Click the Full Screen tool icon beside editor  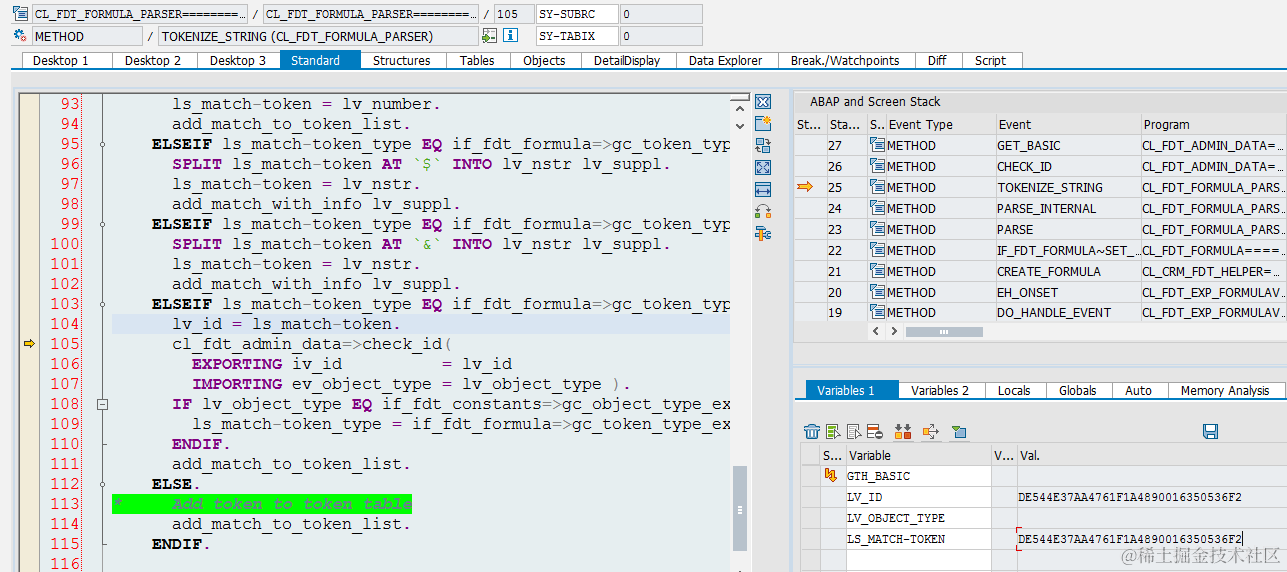pos(763,168)
